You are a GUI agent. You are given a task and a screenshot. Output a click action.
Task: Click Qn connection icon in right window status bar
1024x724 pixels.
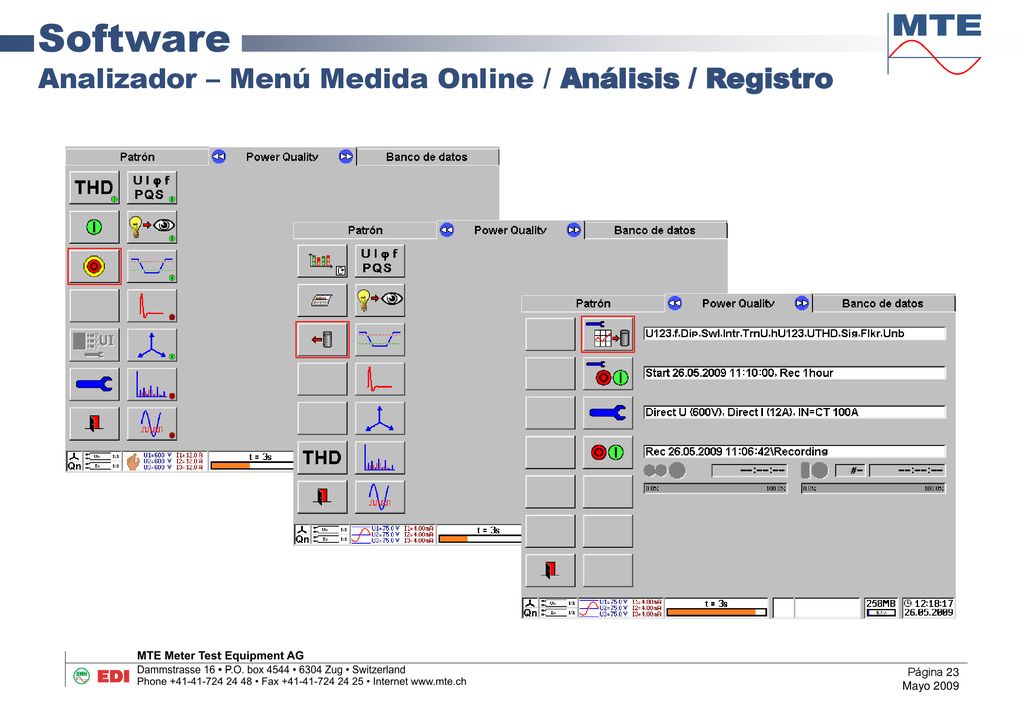click(530, 608)
